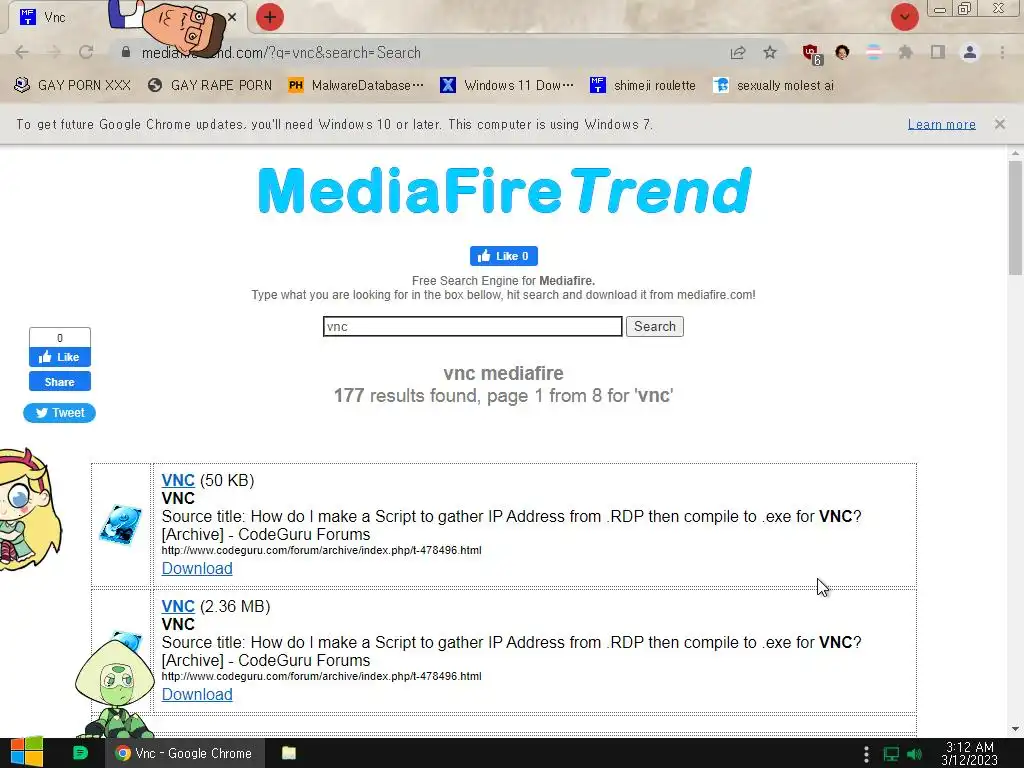The height and width of the screenshot is (768, 1024).
Task: Click the MediaFireTrend logo
Action: point(504,190)
